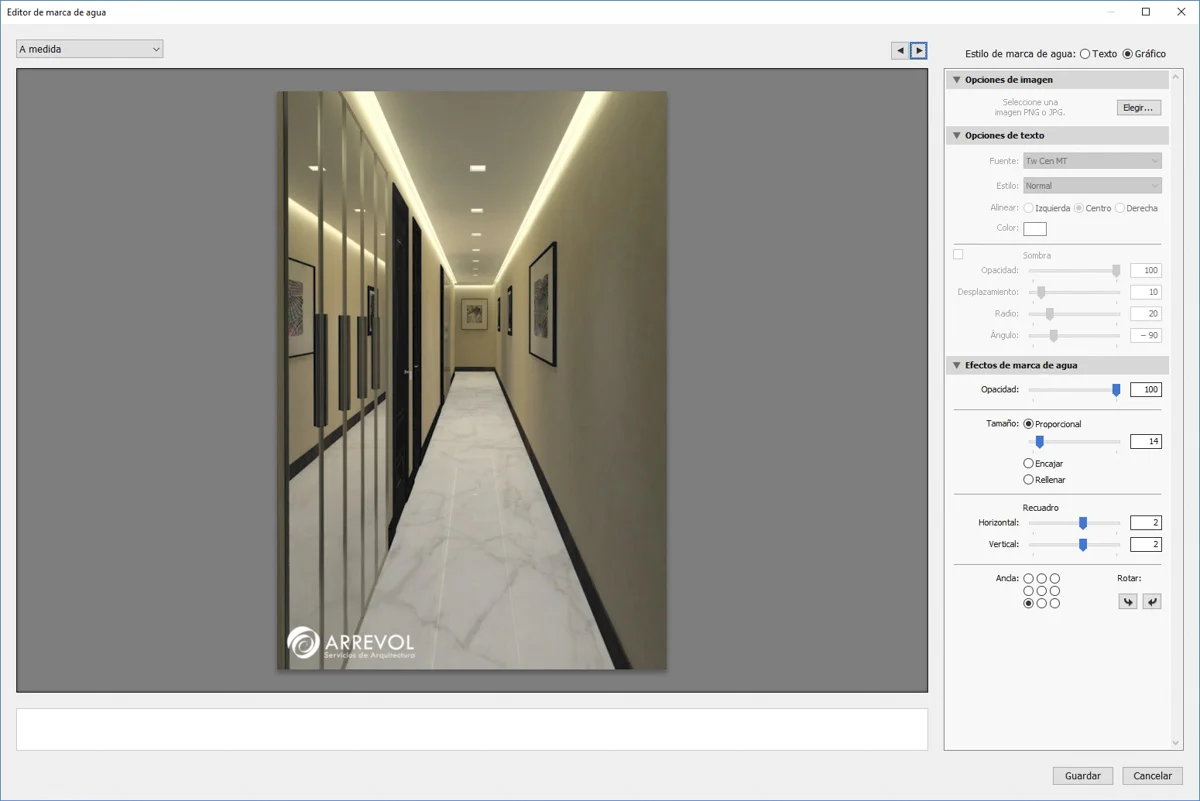Click the size value field showing 14
The width and height of the screenshot is (1200, 801).
coord(1146,442)
